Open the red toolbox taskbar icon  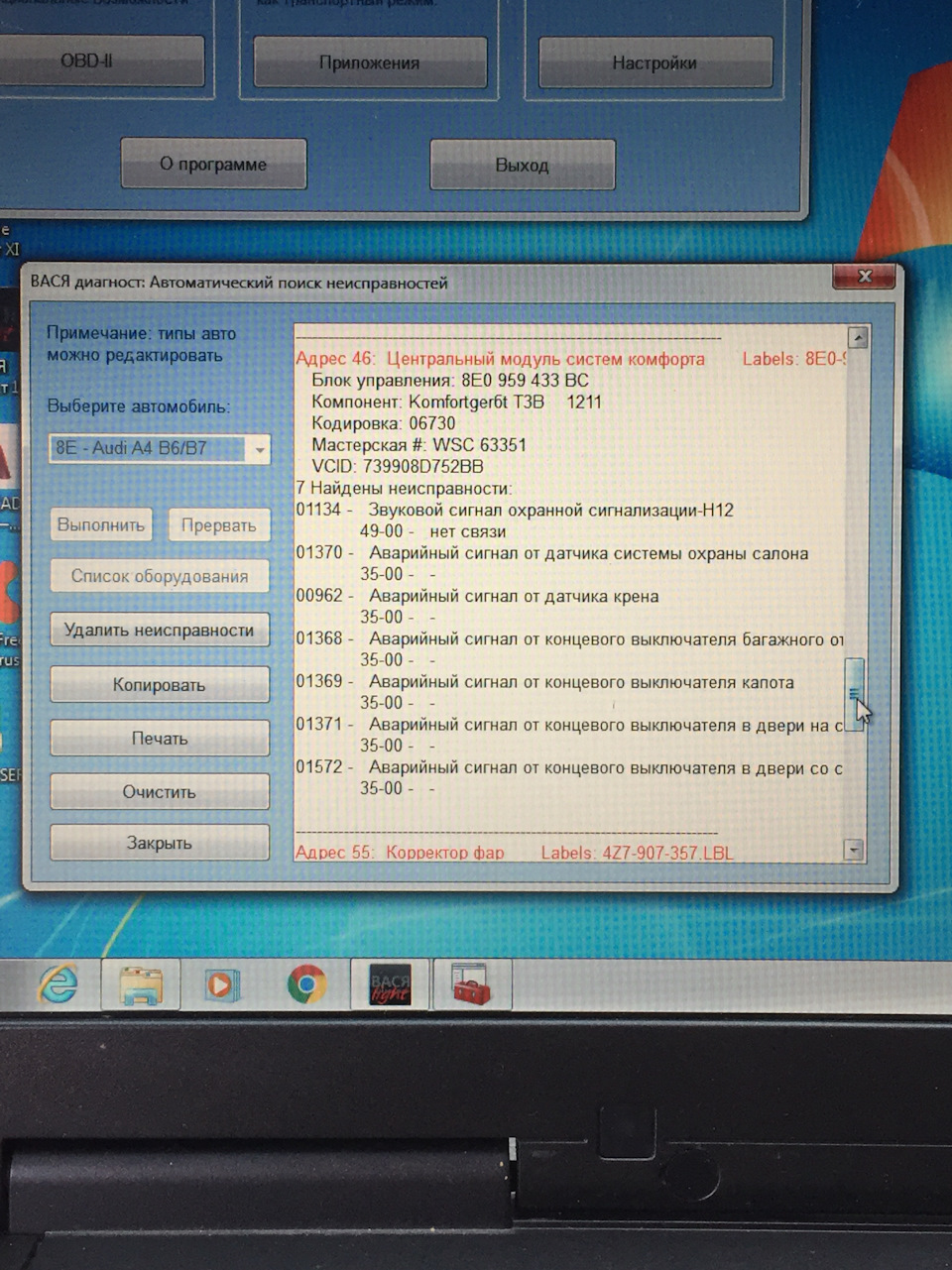coord(472,984)
